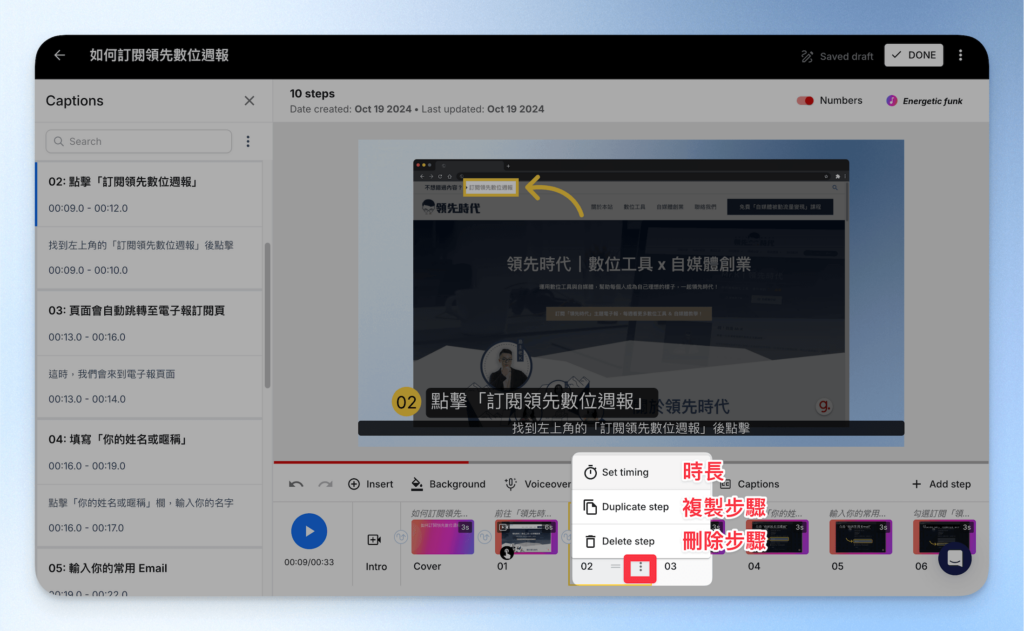
Task: Open the captions search options menu
Action: point(248,141)
